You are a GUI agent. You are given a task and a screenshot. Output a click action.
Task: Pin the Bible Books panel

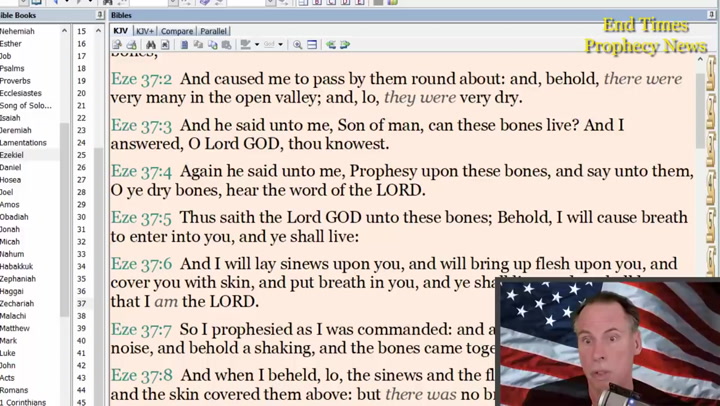click(99, 16)
